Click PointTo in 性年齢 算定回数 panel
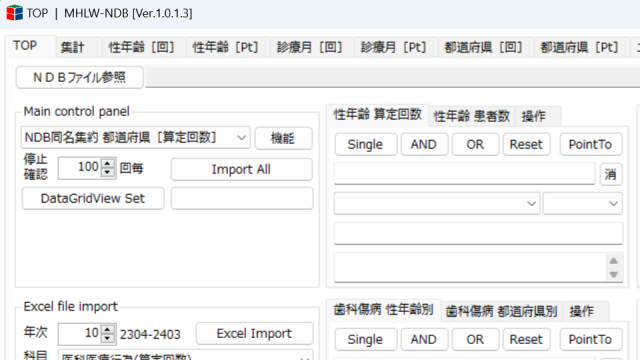 (x=591, y=144)
